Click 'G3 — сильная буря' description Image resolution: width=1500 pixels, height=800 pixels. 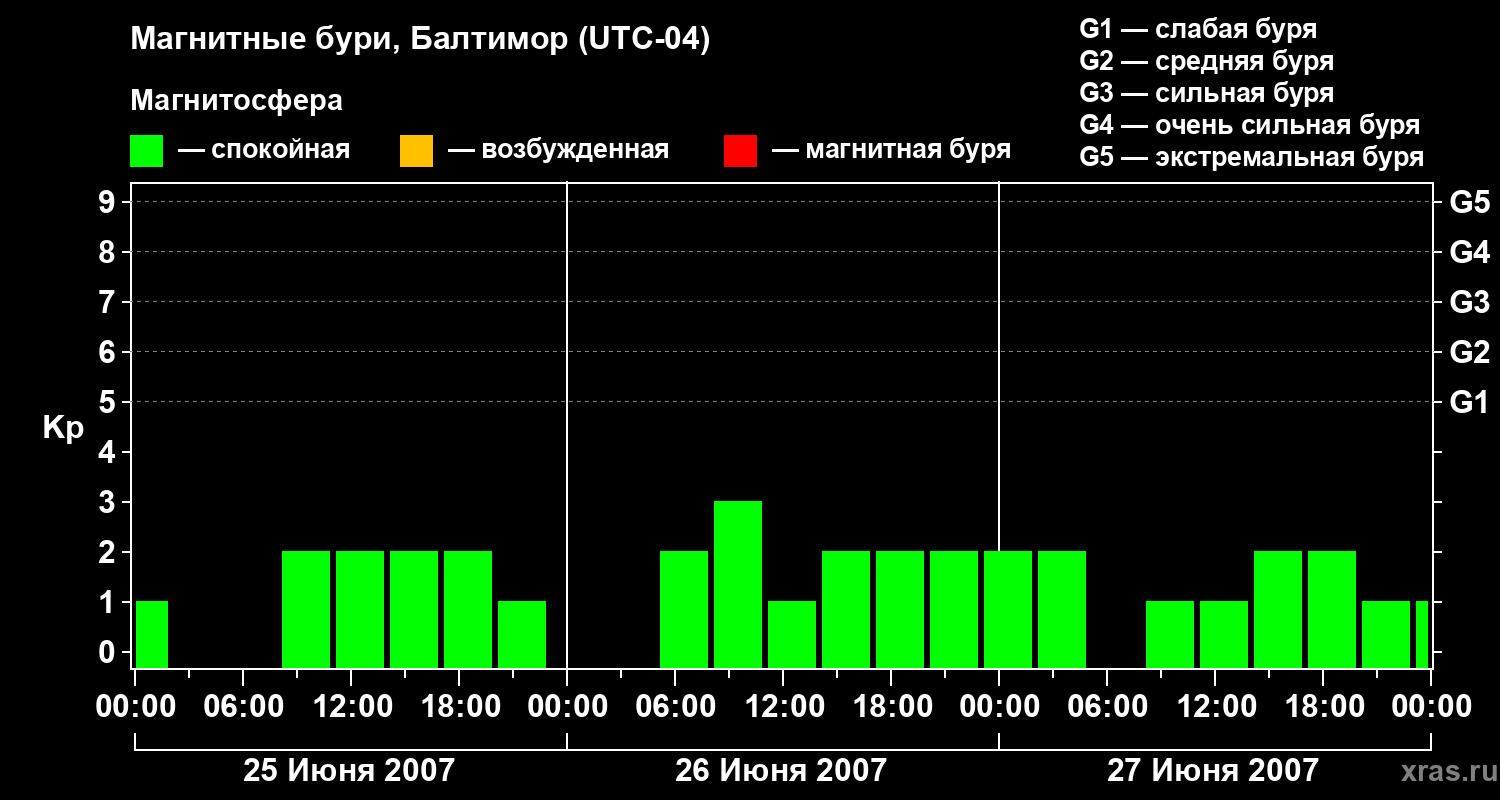1206,92
